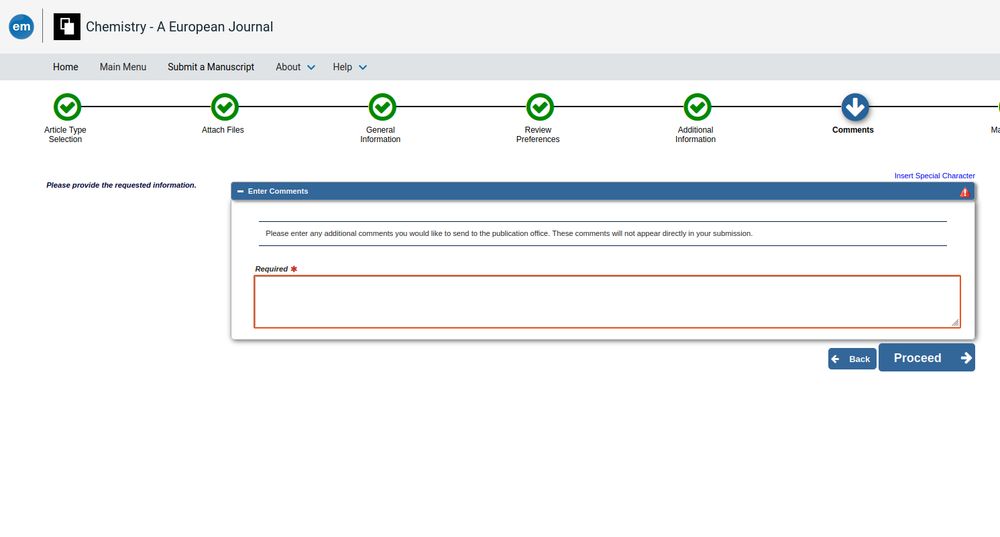Select the Article Type Selection step checkmark
The height and width of the screenshot is (537, 1000).
pos(67,107)
